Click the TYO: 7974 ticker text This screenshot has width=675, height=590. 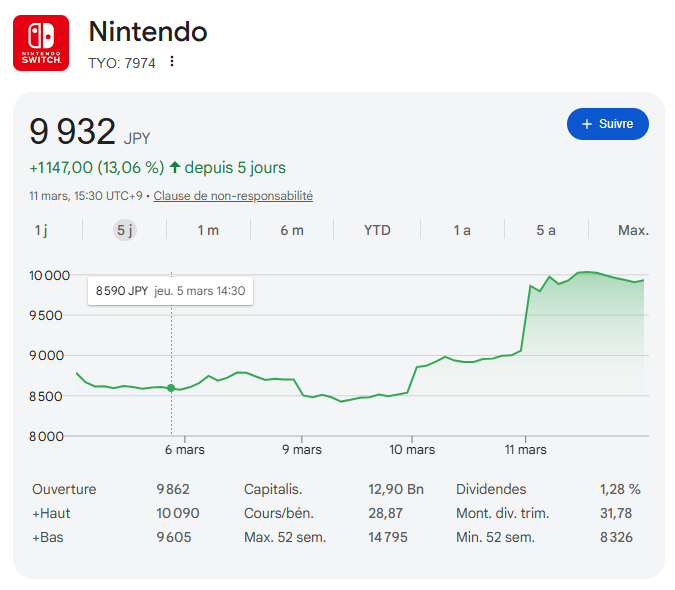tap(122, 63)
